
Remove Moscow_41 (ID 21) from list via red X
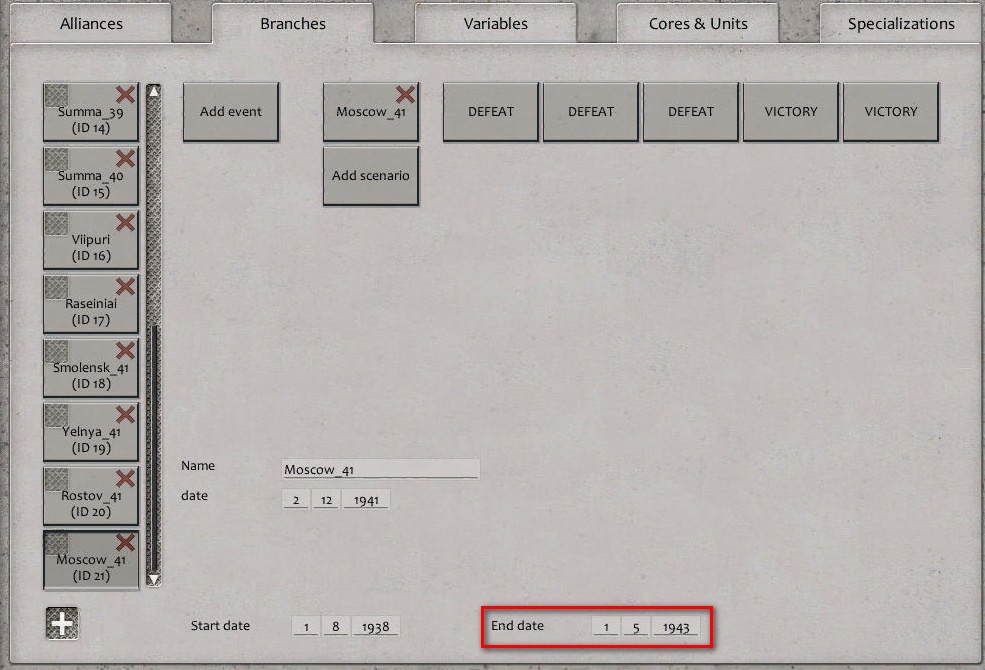tap(126, 543)
